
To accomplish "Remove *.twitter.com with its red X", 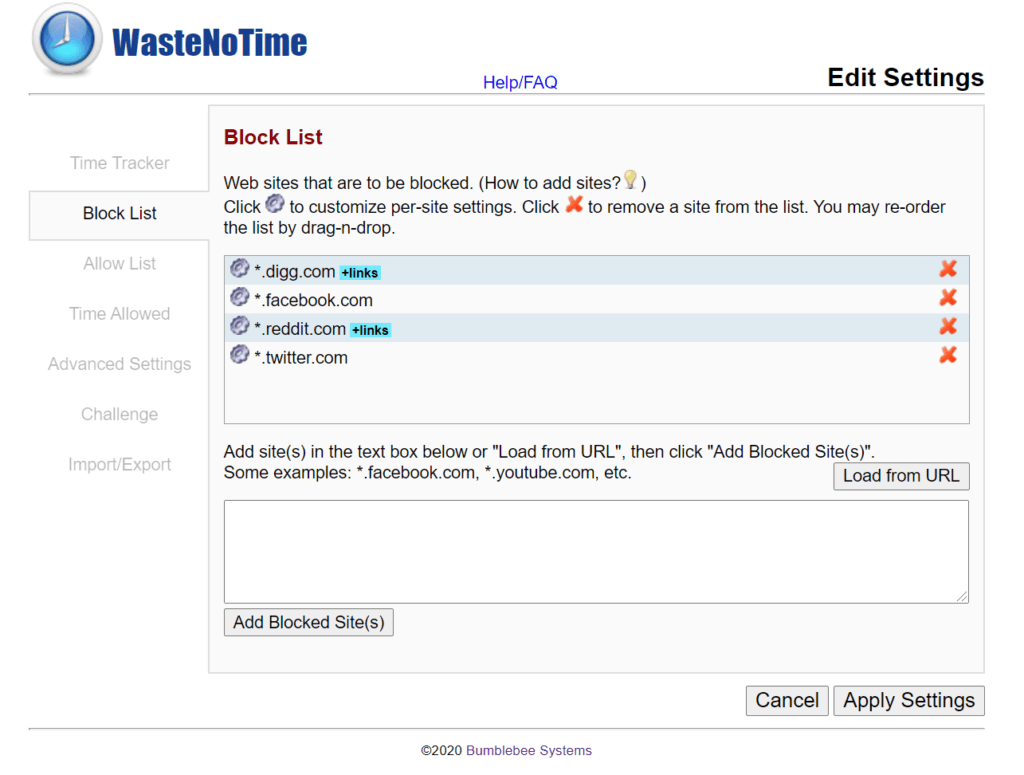I will 948,355.
